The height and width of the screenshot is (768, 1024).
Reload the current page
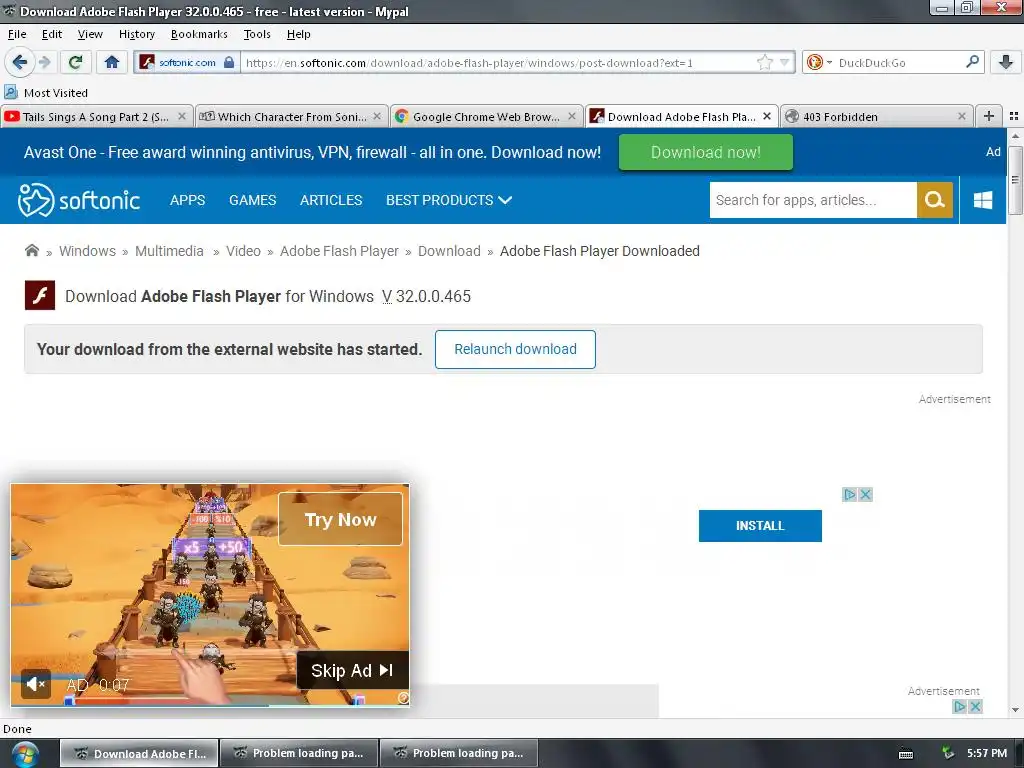coord(75,62)
